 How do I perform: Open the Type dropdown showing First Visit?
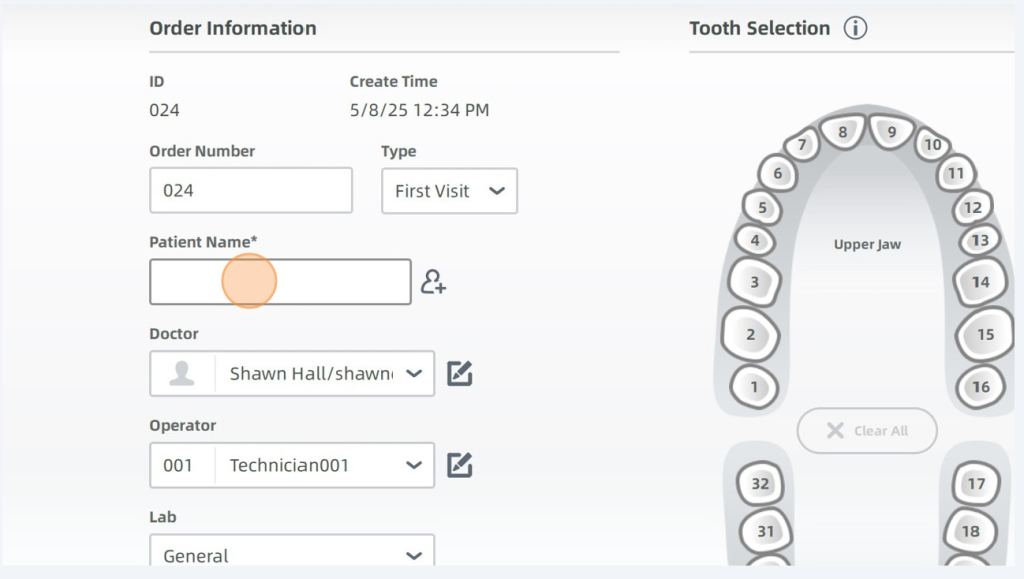click(x=449, y=191)
